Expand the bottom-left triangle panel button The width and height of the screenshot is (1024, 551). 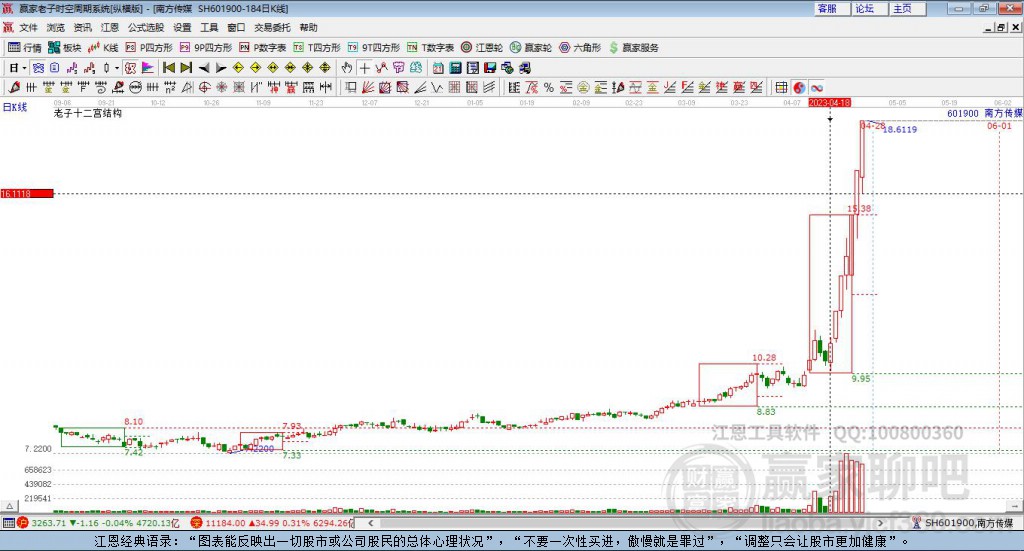(9, 506)
